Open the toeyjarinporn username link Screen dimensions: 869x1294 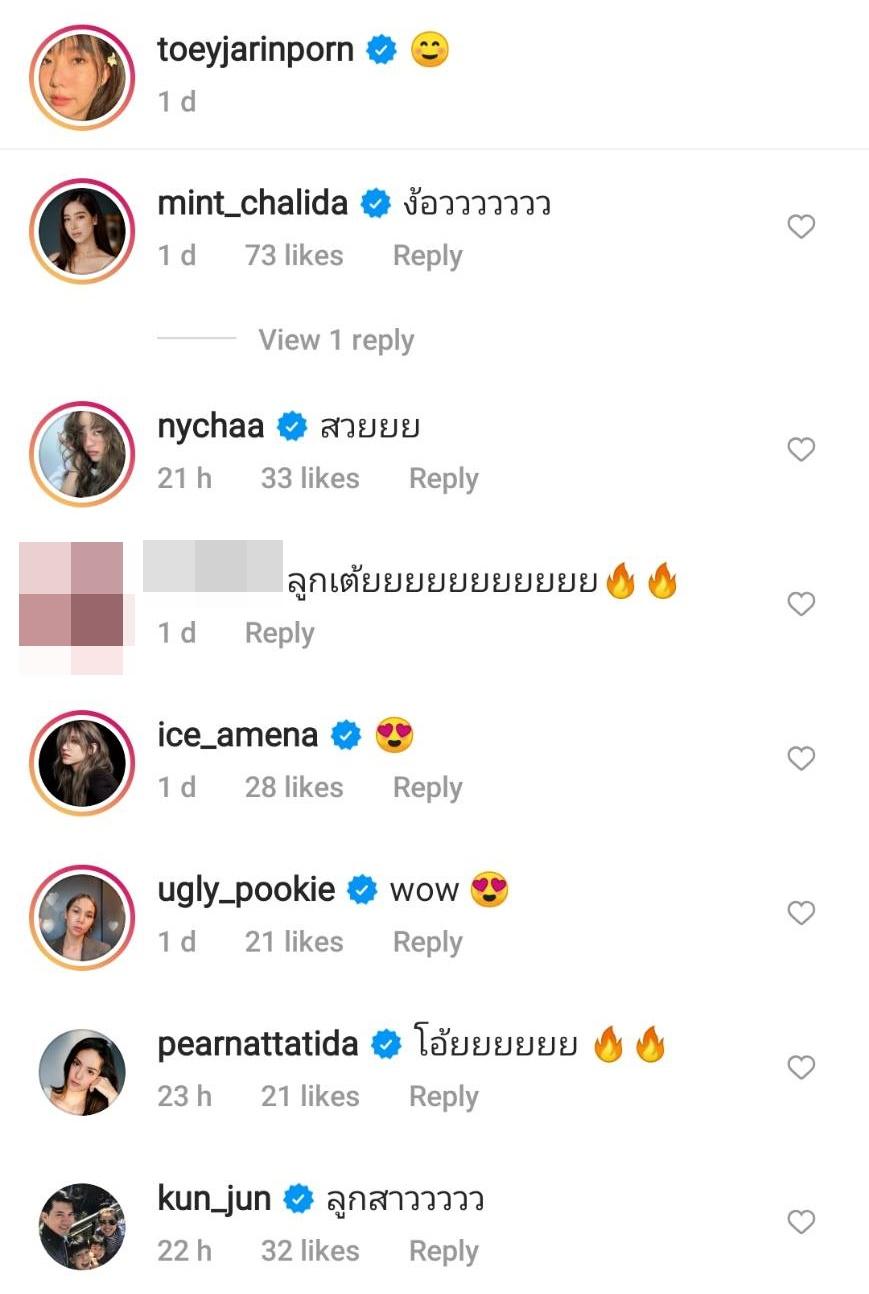(x=256, y=50)
